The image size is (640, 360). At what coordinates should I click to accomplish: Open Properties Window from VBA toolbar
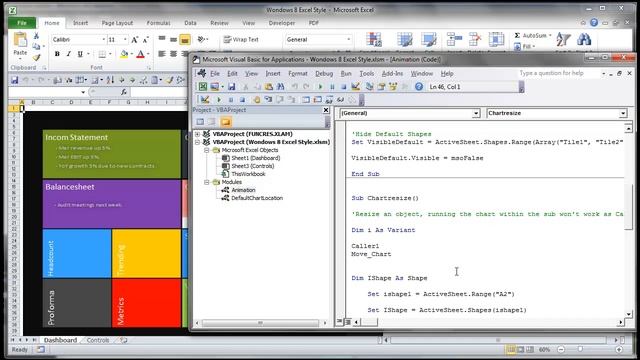pyautogui.click(x=381, y=87)
